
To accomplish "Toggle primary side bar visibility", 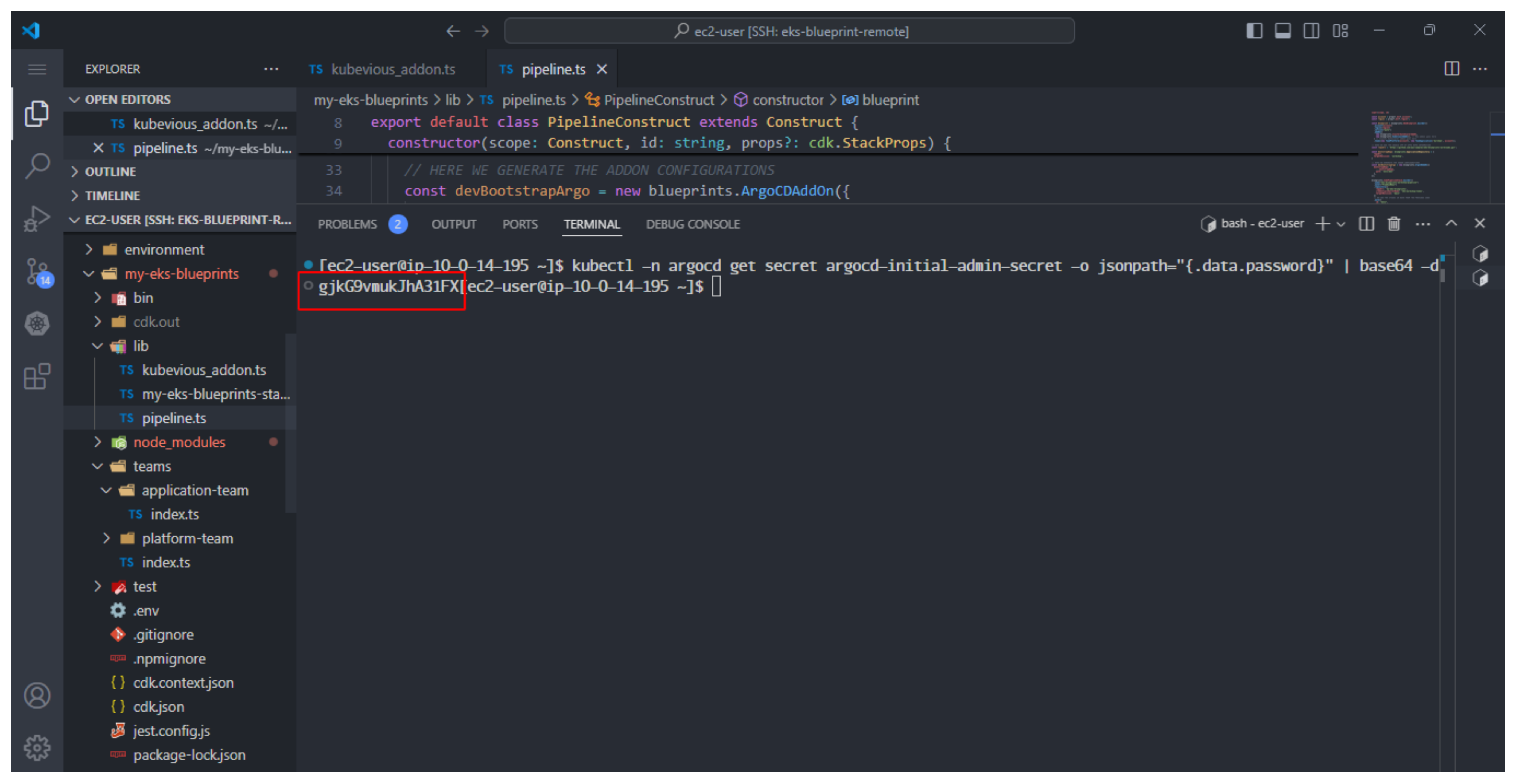I will pyautogui.click(x=1254, y=31).
